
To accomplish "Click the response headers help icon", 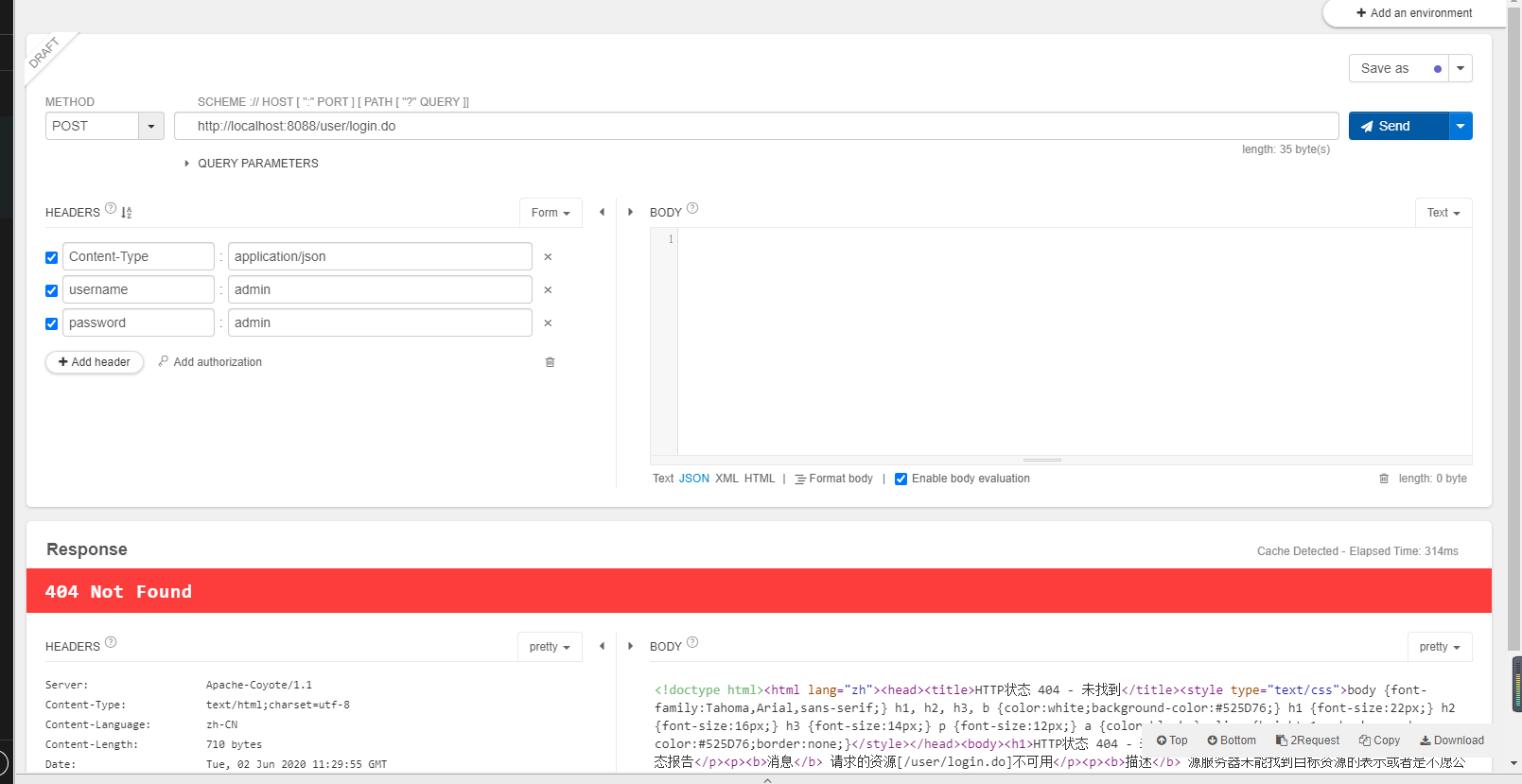I will click(111, 643).
